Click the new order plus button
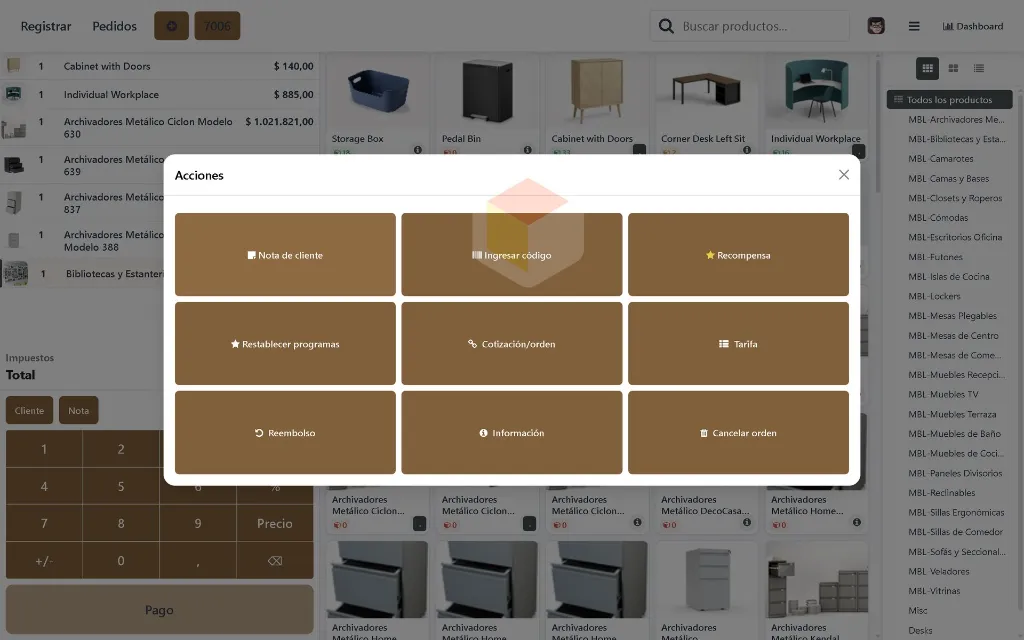1024x640 pixels. coord(171,26)
